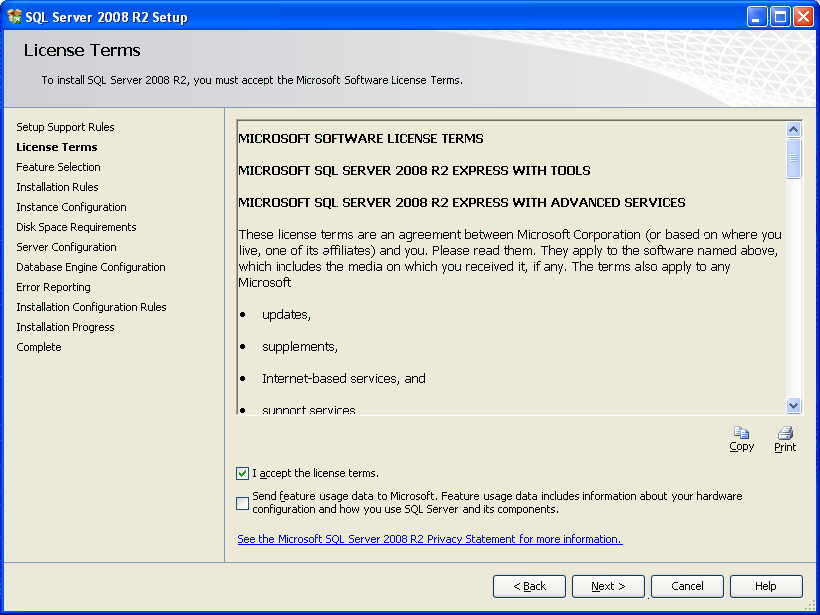Cancel the SQL Server setup
The image size is (820, 615).
pos(687,586)
